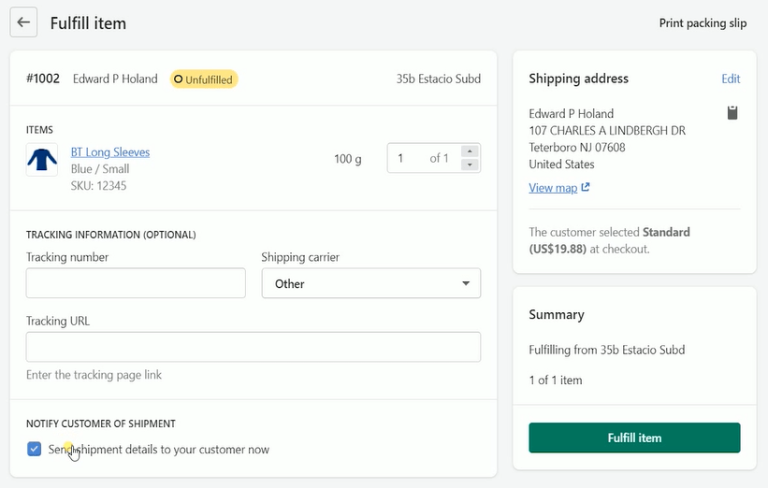
Task: Click Print packing slip
Action: tap(702, 23)
